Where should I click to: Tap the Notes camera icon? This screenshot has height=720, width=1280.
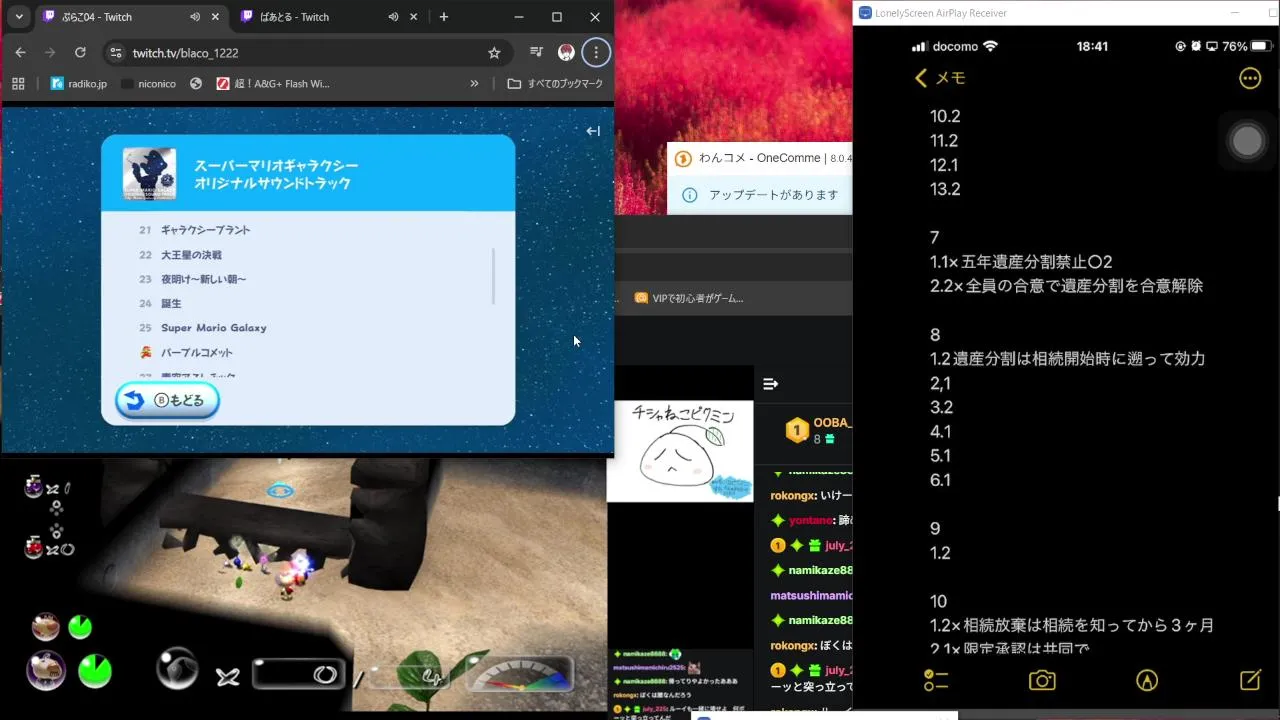(x=1042, y=681)
